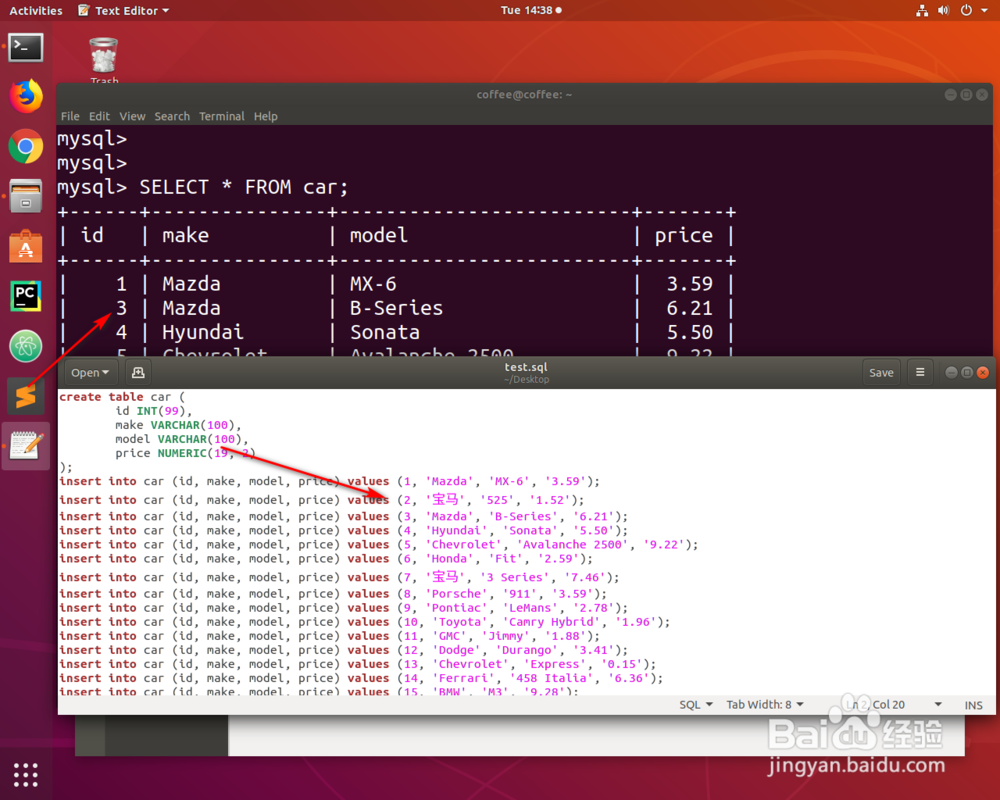The height and width of the screenshot is (800, 1000).
Task: Expand system menu arrow in top bar
Action: [984, 10]
